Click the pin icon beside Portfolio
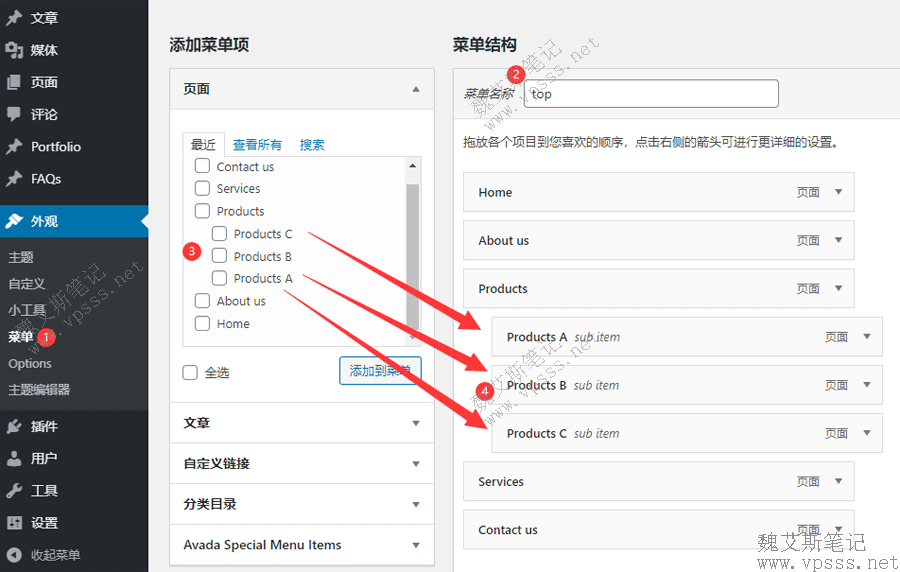This screenshot has width=900, height=572. click(14, 146)
